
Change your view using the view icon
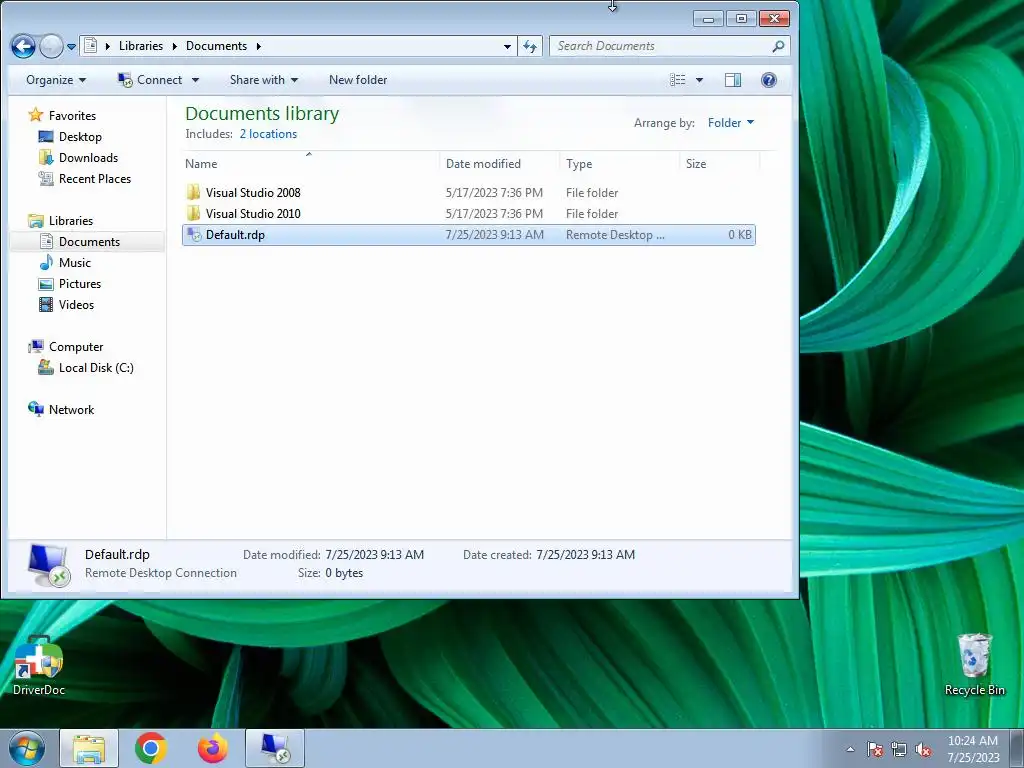tap(677, 80)
